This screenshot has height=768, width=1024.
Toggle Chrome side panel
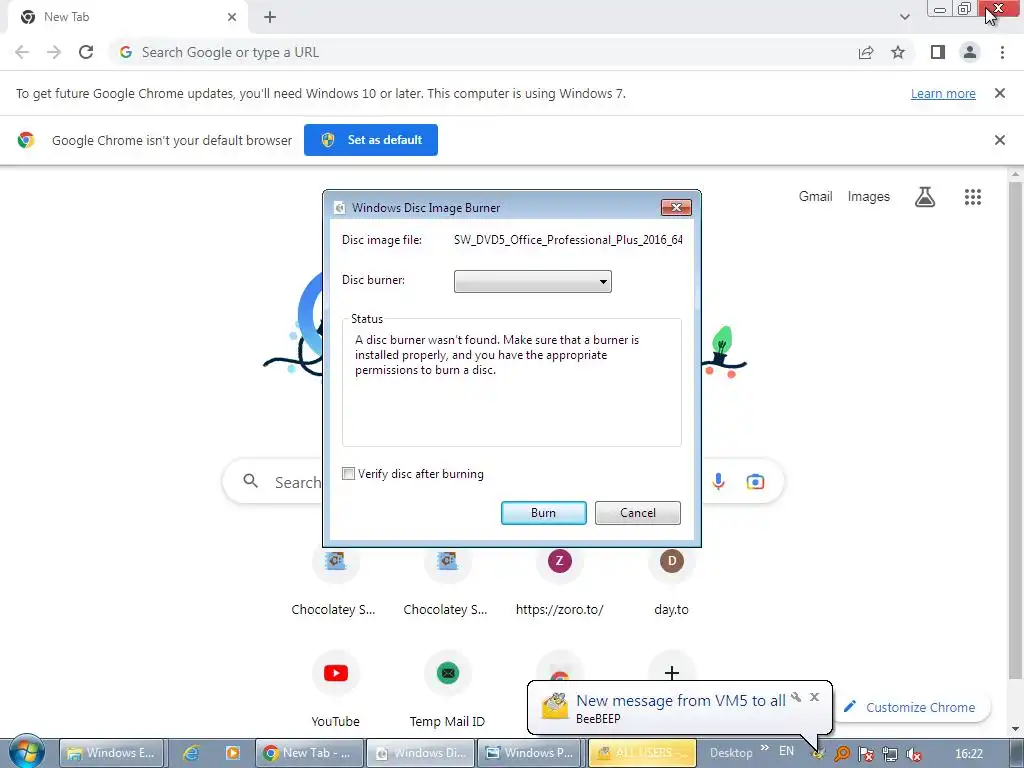(x=938, y=52)
